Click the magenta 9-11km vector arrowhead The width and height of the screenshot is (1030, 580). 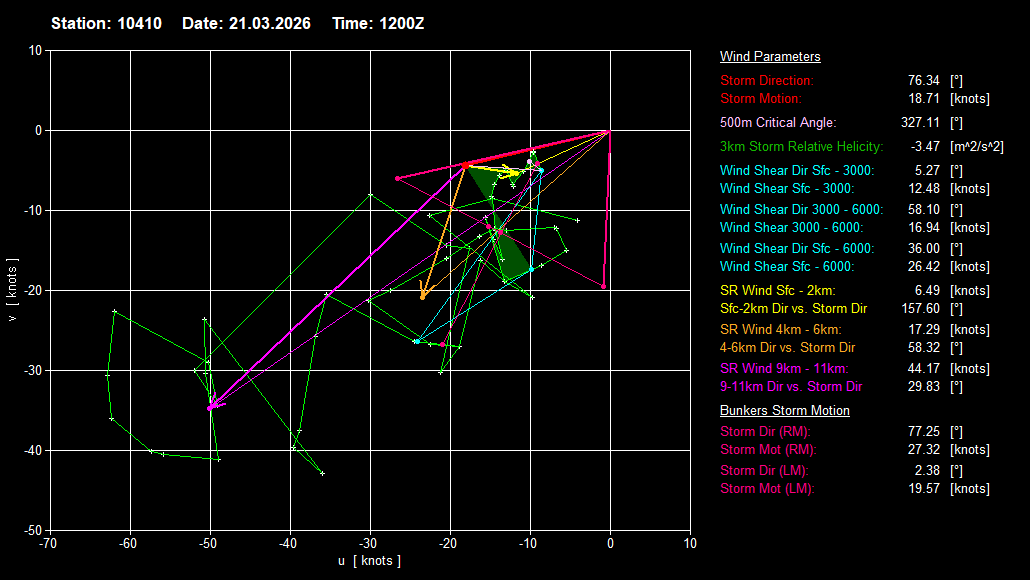pyautogui.click(x=211, y=407)
